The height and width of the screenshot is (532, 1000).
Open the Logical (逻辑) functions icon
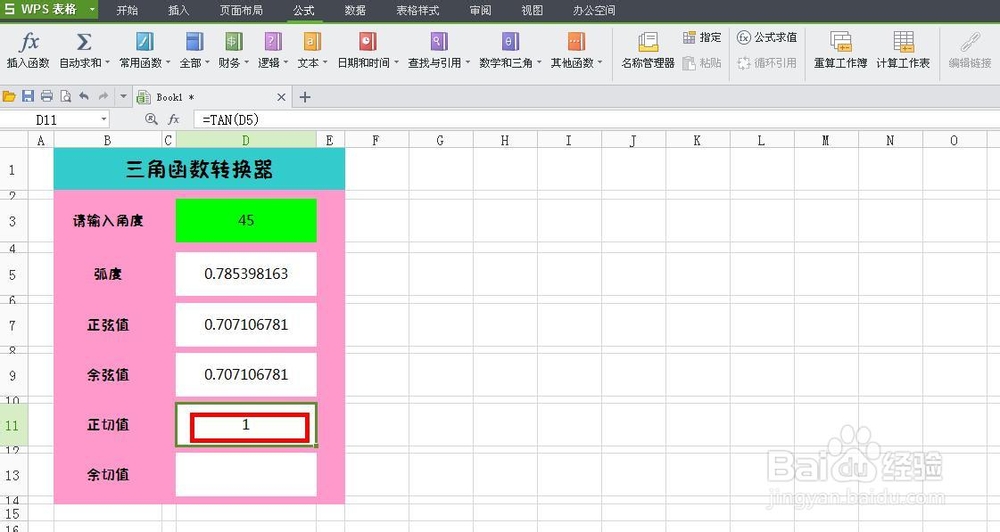(x=273, y=42)
